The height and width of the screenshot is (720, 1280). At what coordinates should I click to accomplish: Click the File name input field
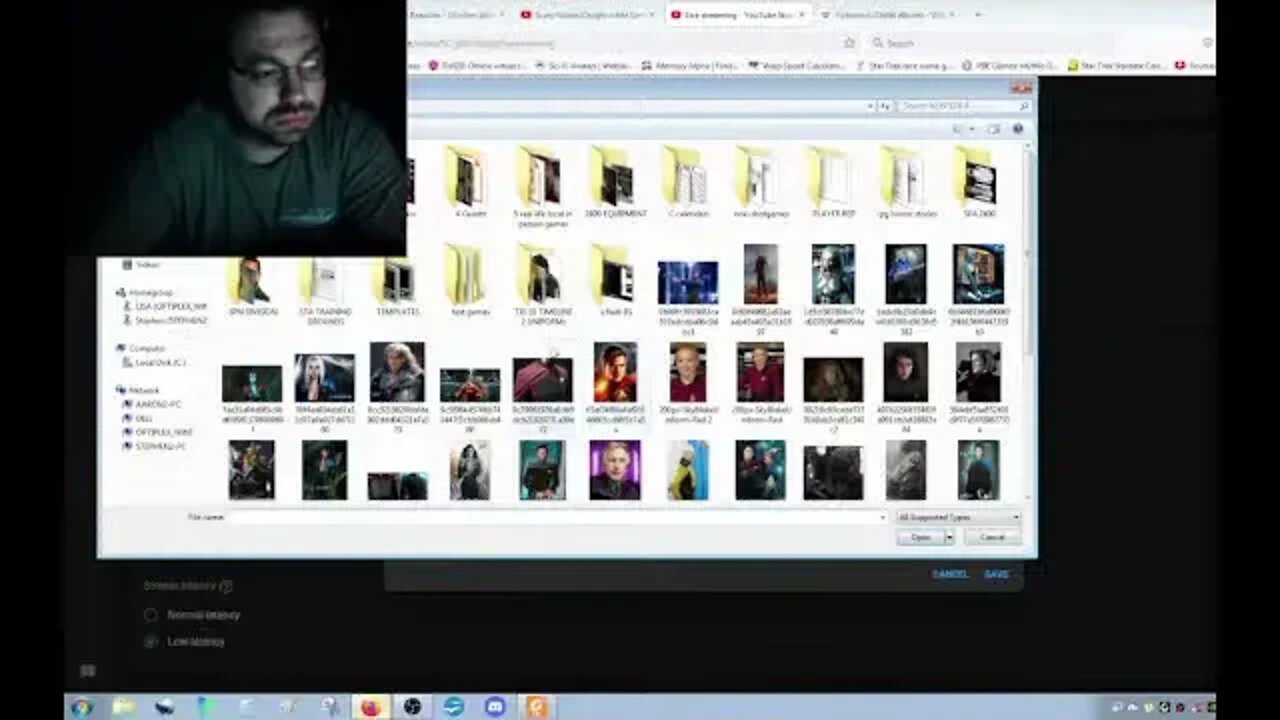[558, 517]
